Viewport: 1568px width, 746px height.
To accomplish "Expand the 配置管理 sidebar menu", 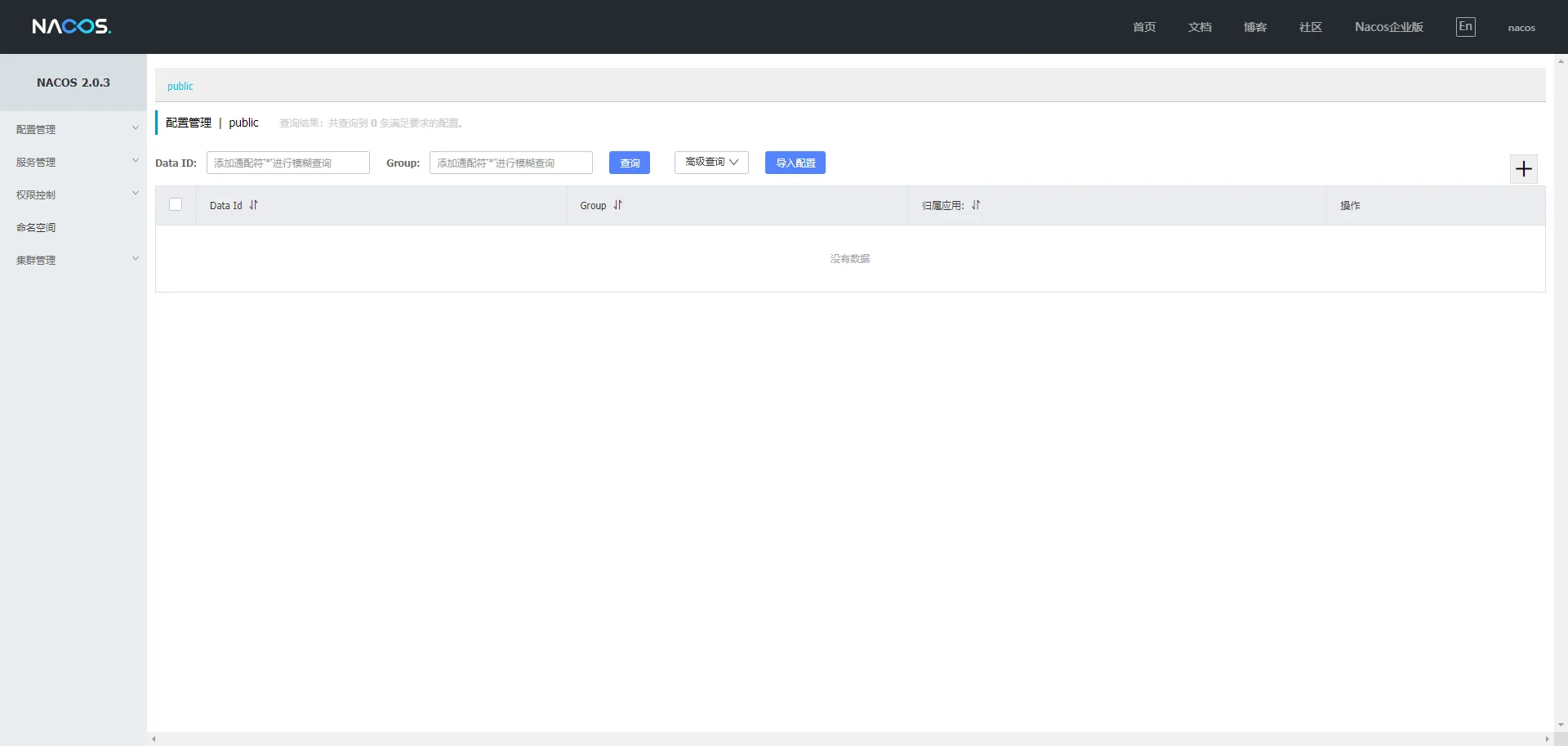I will (x=73, y=129).
